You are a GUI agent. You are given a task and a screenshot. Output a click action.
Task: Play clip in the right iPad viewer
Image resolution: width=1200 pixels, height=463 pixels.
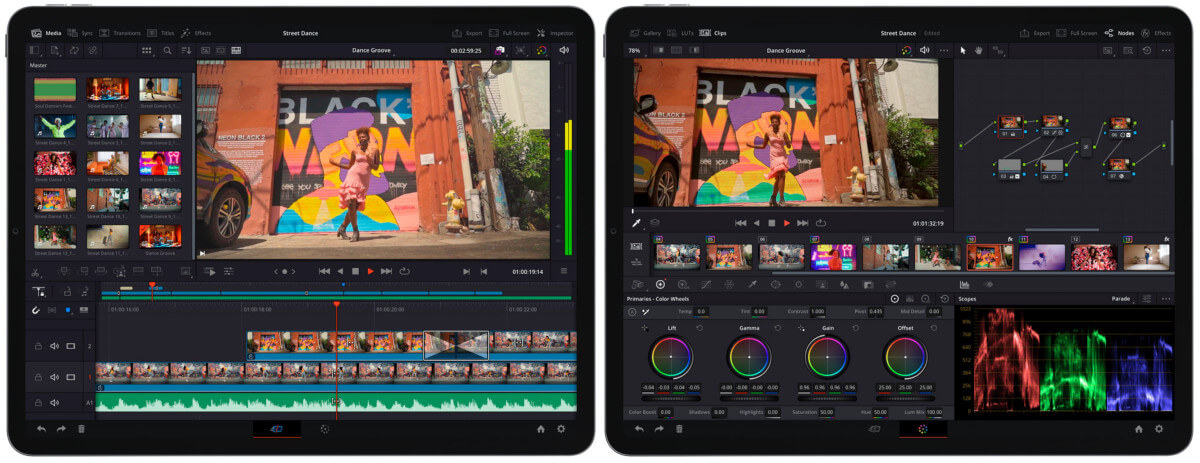click(x=787, y=223)
